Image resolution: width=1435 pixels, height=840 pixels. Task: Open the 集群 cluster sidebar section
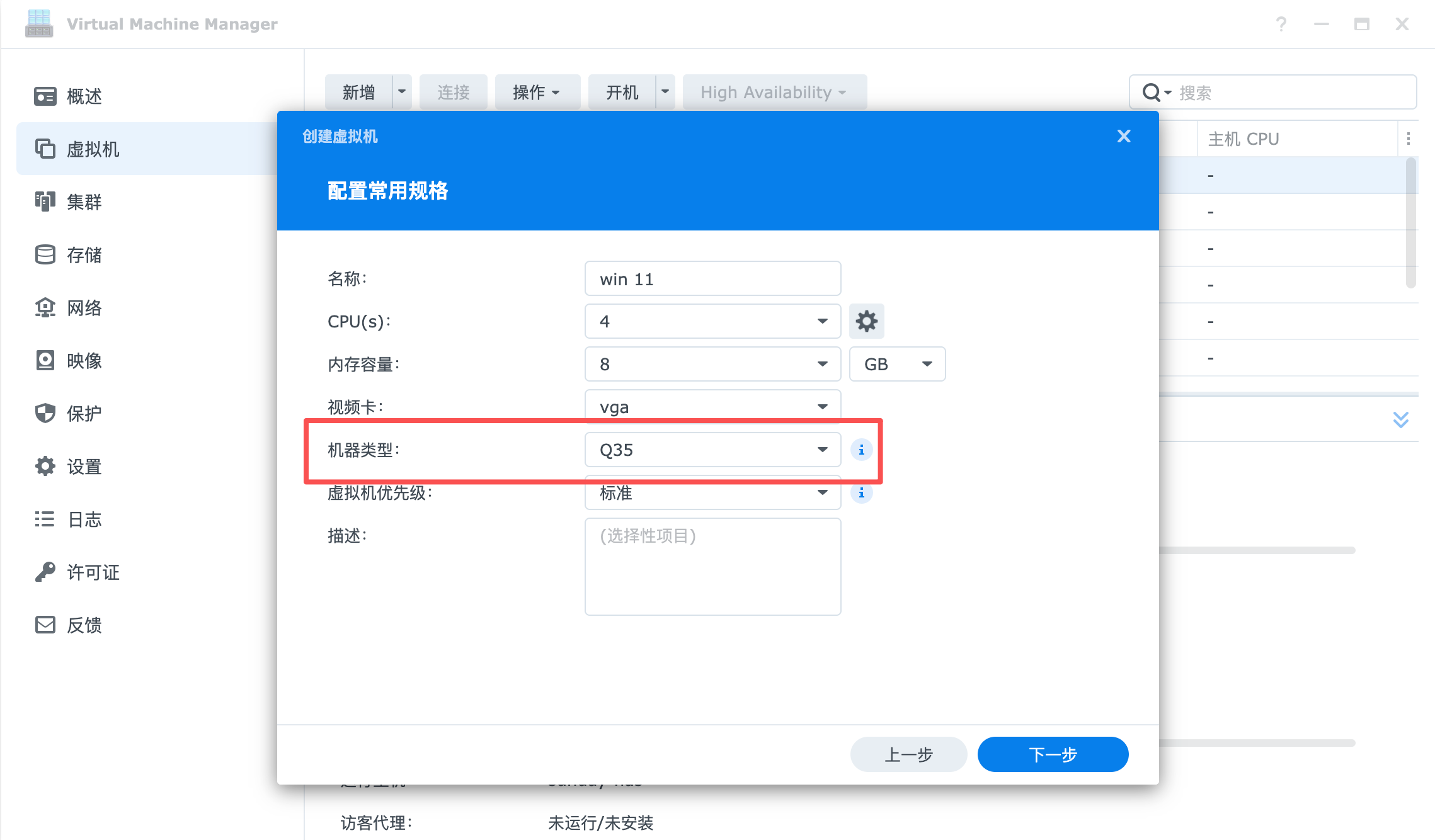pyautogui.click(x=84, y=202)
